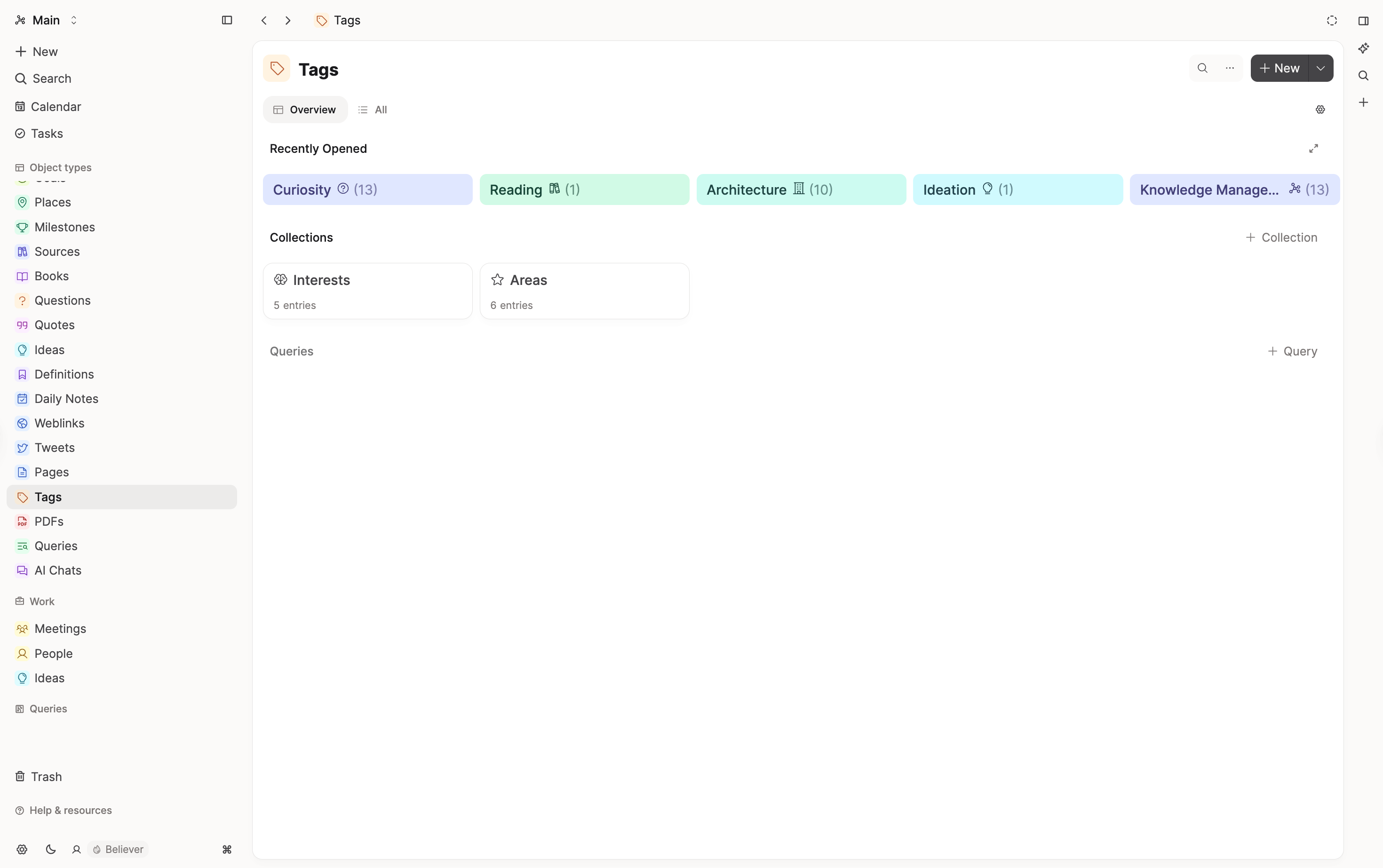The image size is (1383, 868).
Task: Open Sources object type
Action: [122, 252]
